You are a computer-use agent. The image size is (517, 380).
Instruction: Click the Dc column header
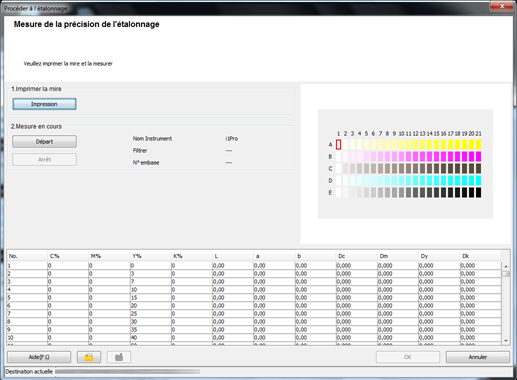tap(357, 256)
